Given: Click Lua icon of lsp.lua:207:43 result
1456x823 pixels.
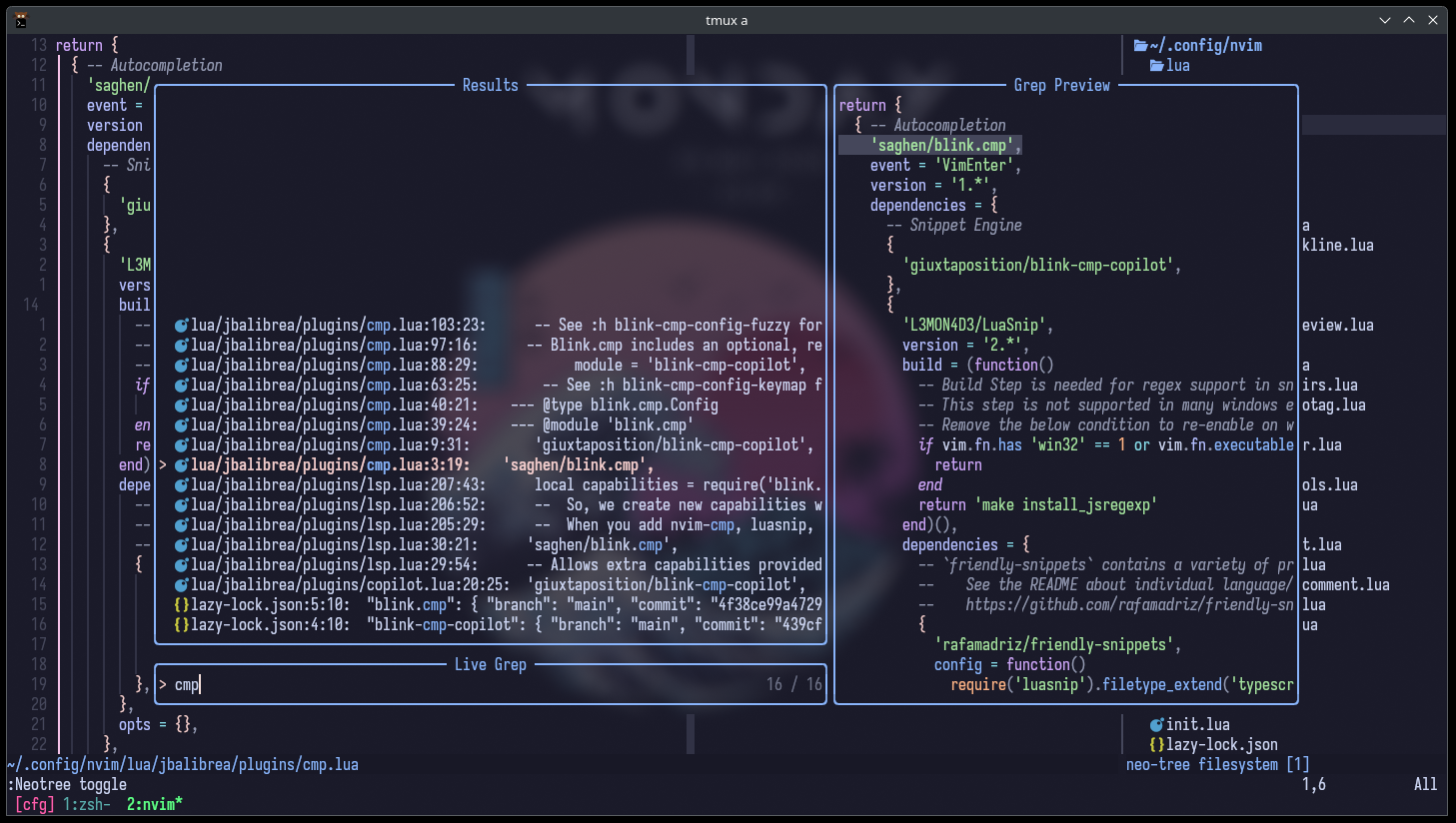Looking at the screenshot, I should point(182,485).
